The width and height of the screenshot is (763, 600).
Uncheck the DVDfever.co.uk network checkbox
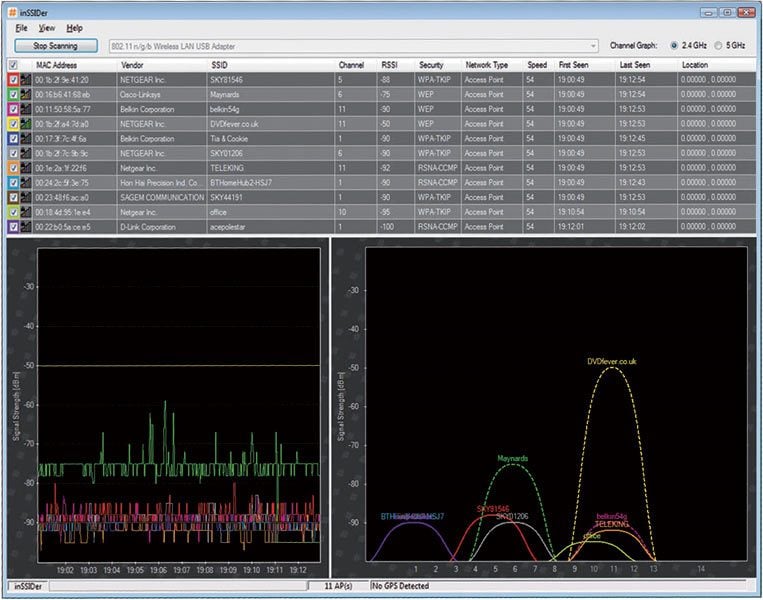coord(14,124)
